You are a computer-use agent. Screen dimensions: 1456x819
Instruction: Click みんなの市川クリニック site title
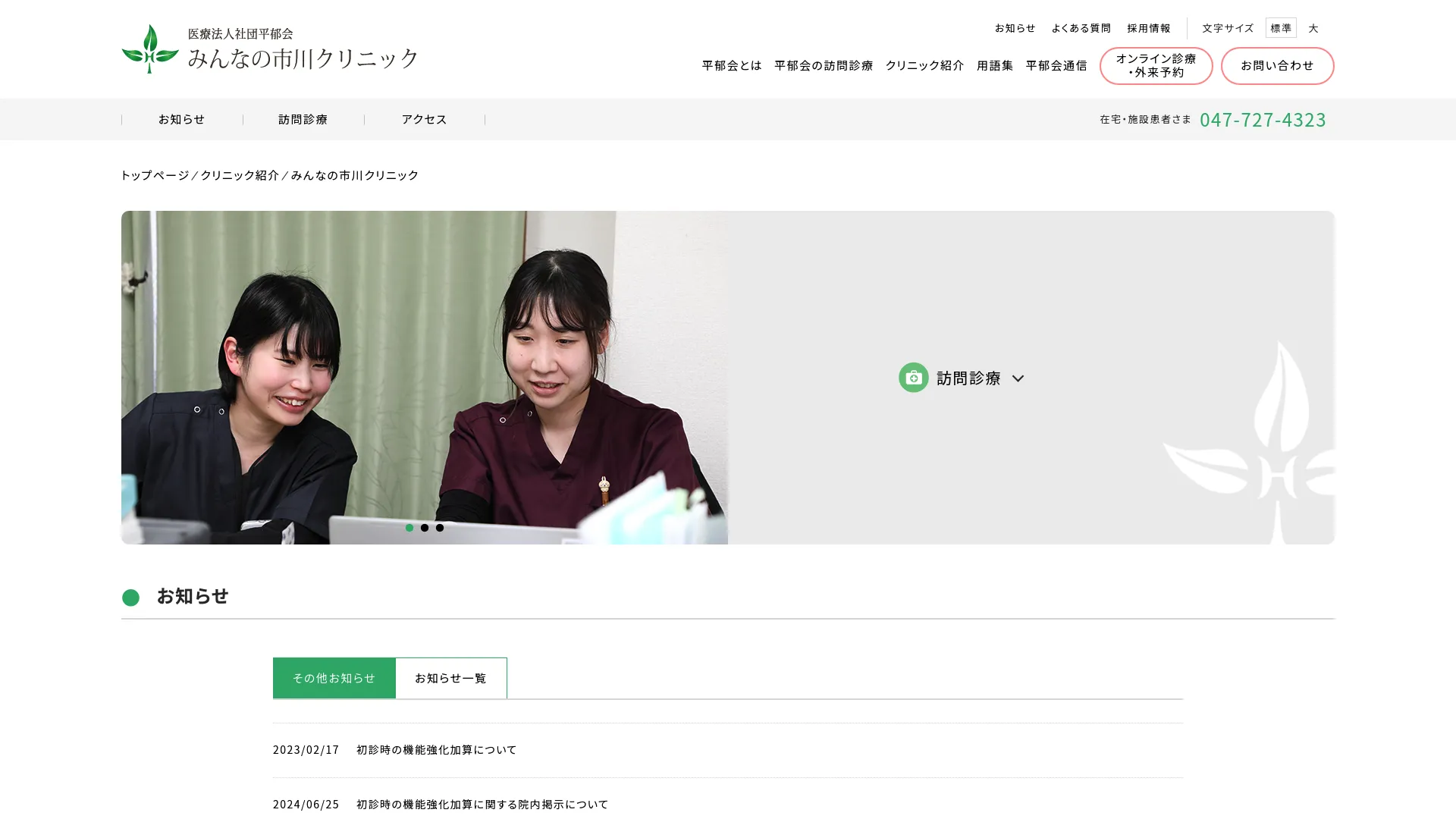(303, 58)
